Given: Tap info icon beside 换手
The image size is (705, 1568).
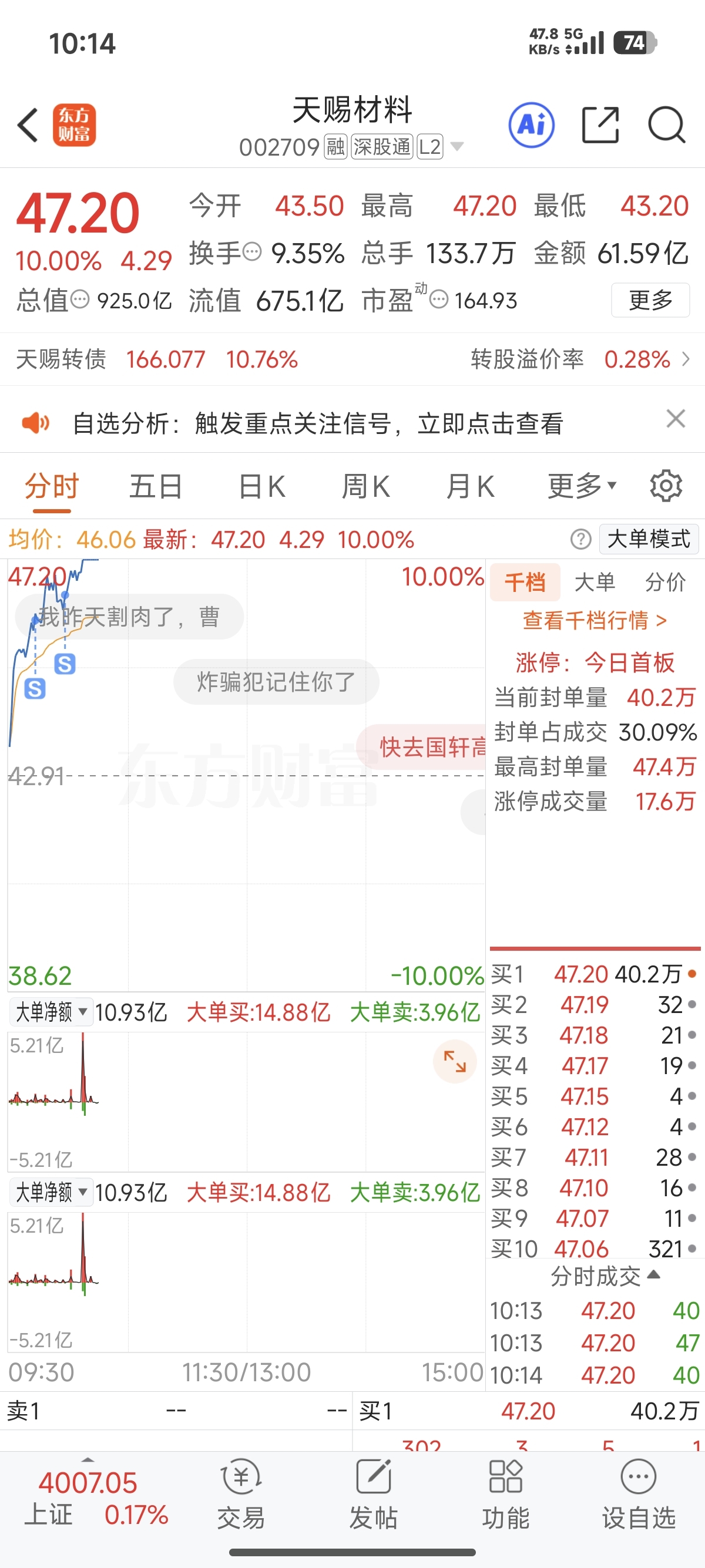Looking at the screenshot, I should click(x=252, y=251).
